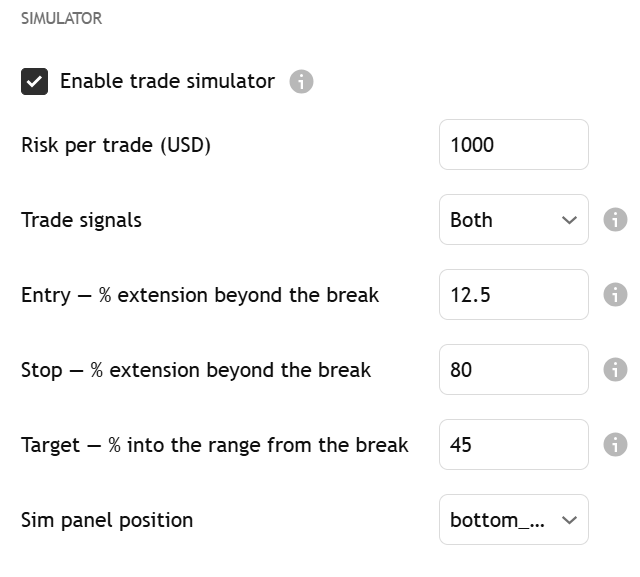Image resolution: width=640 pixels, height=577 pixels.
Task: Click info icon beside Enable trade simulator
Action: 301,82
